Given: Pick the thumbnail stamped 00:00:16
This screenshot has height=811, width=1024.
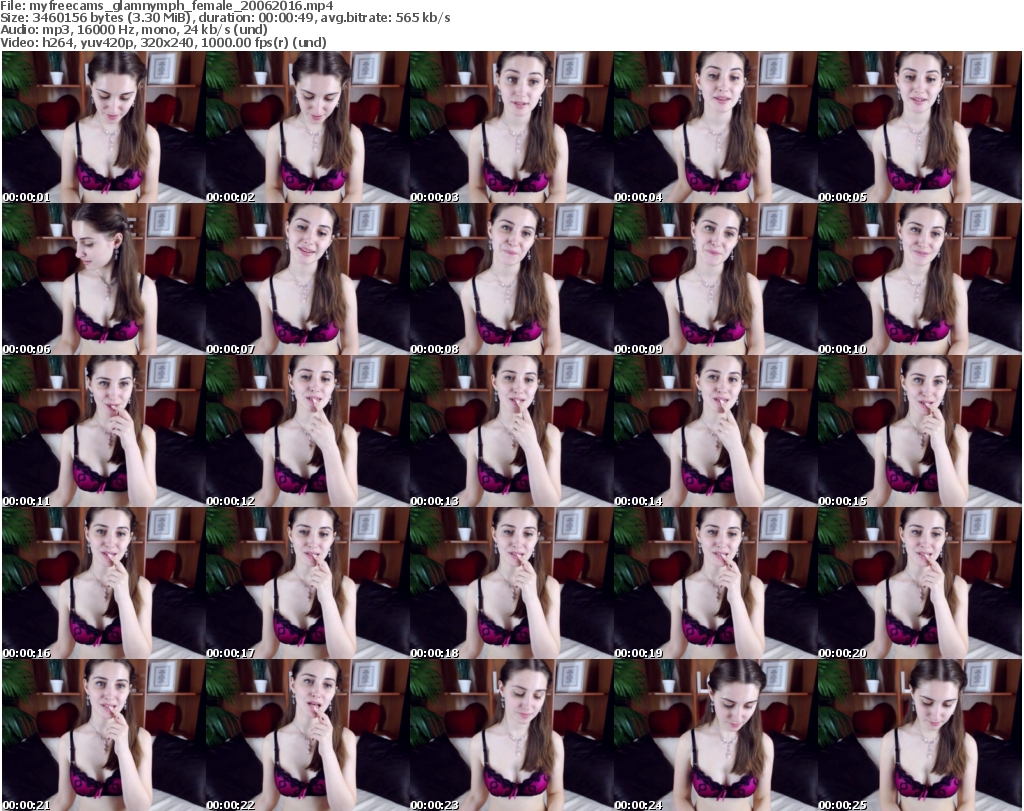Looking at the screenshot, I should (x=103, y=584).
